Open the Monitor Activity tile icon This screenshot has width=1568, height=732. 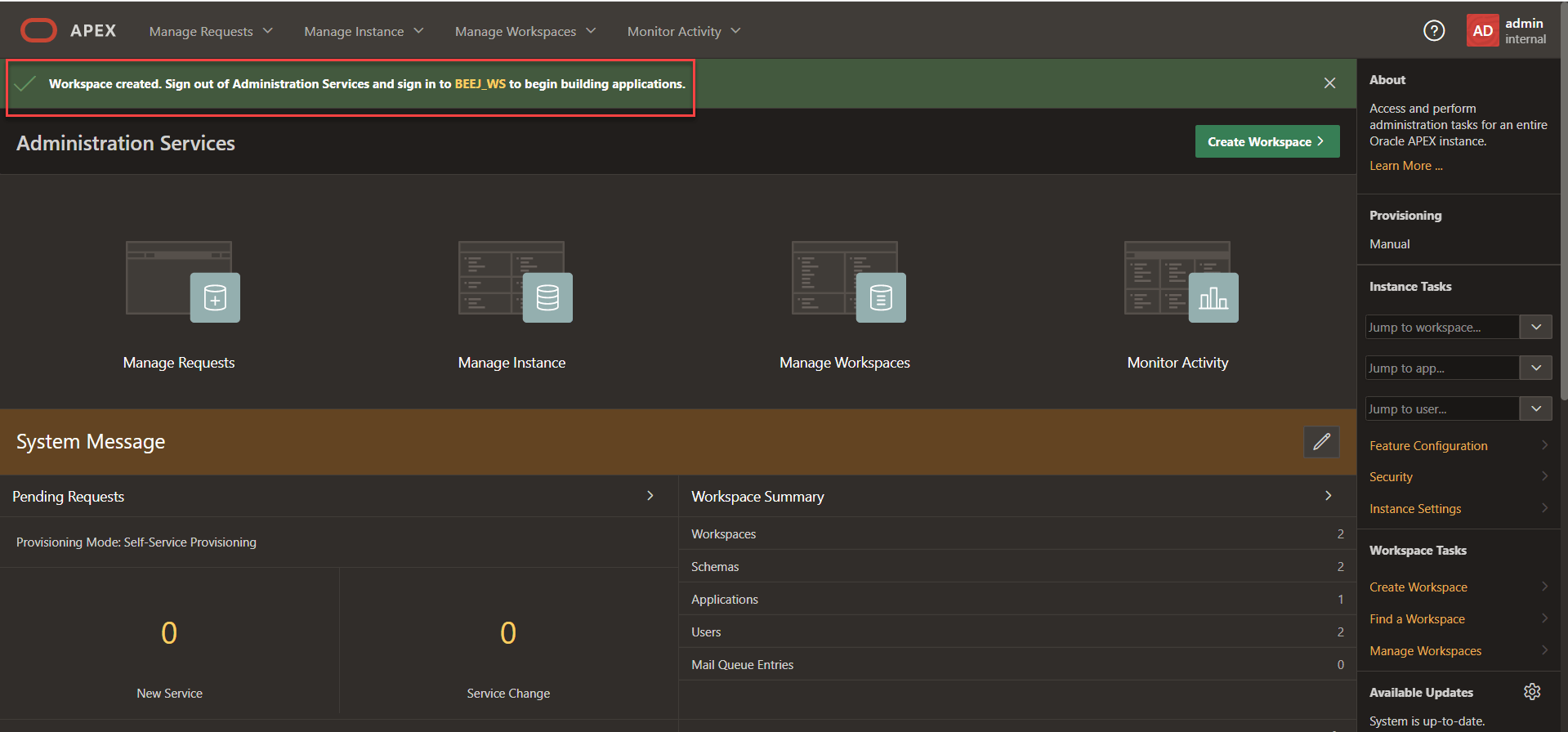pyautogui.click(x=1181, y=282)
